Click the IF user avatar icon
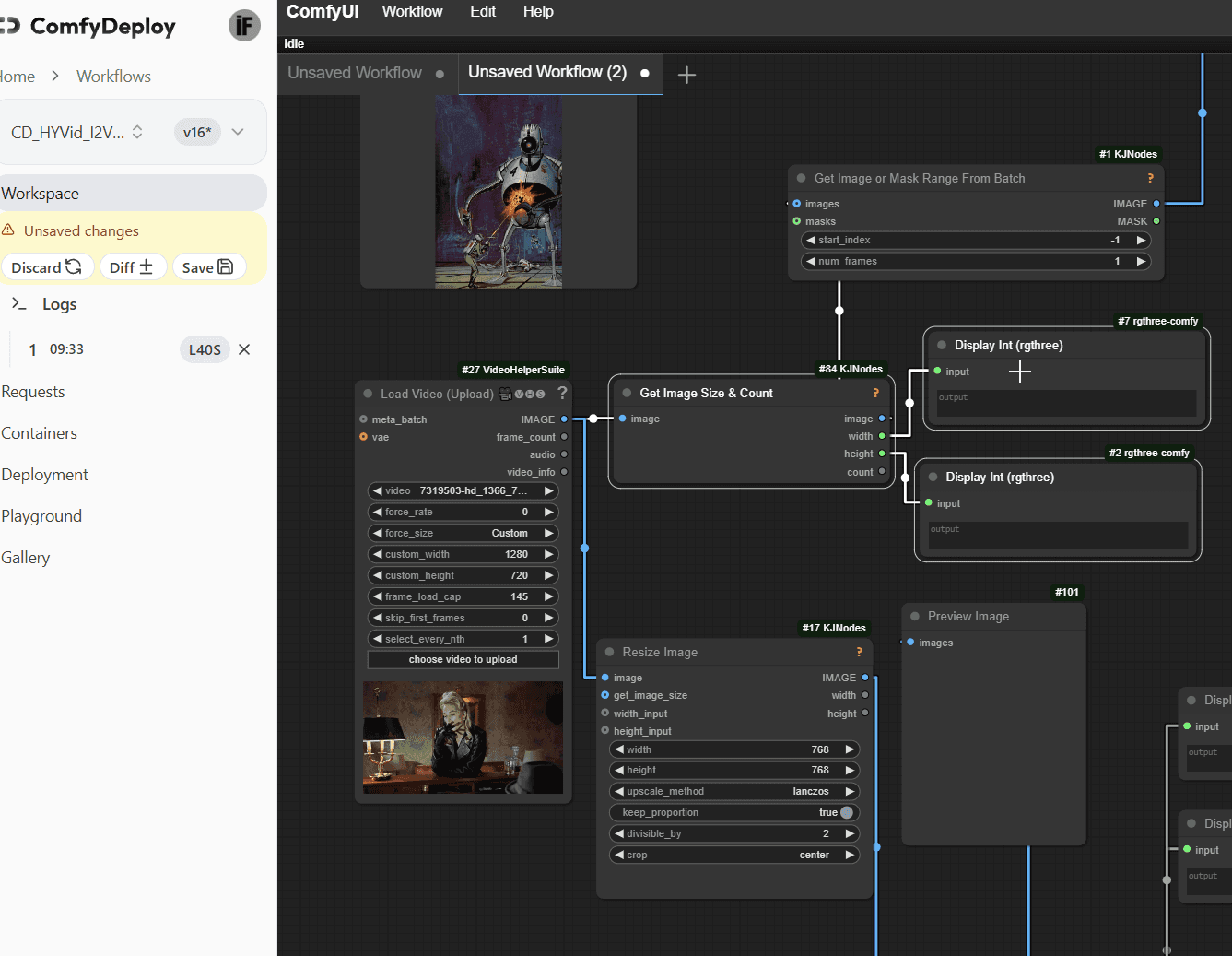The width and height of the screenshot is (1232, 956). click(244, 26)
